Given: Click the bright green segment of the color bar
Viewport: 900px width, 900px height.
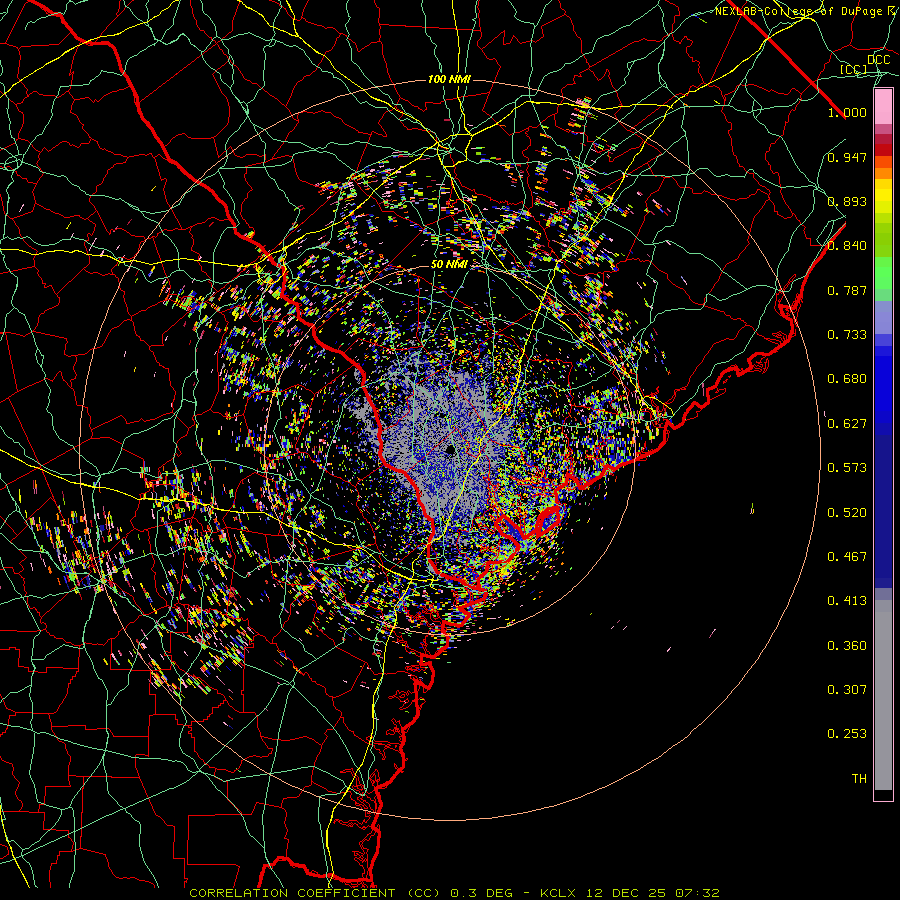Looking at the screenshot, I should click(883, 273).
